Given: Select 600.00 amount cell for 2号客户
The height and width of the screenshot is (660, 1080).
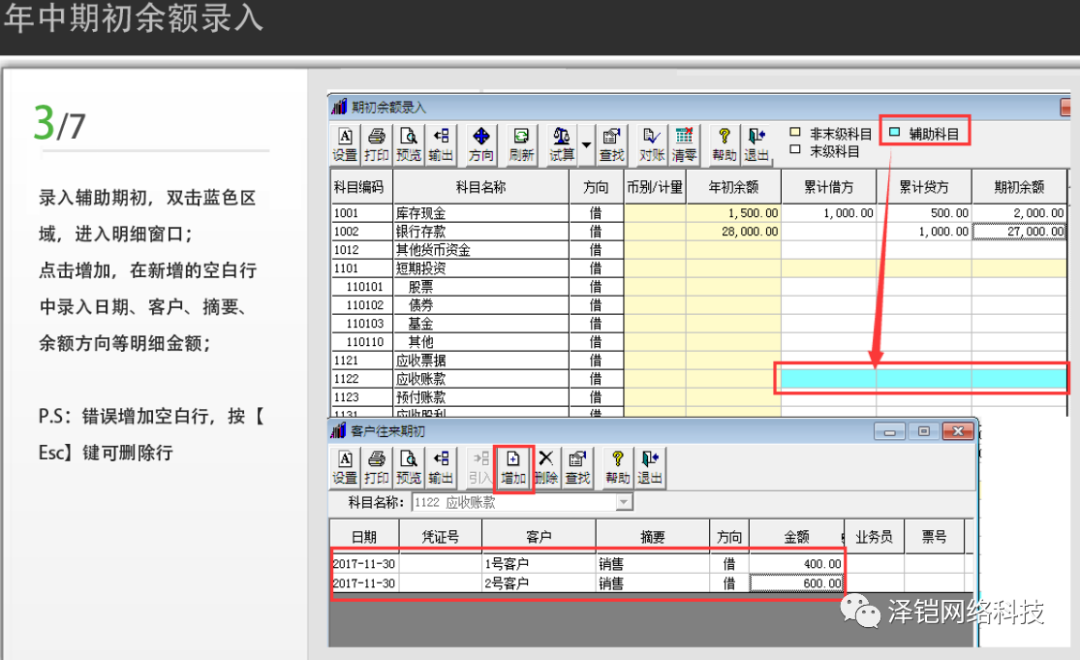Looking at the screenshot, I should point(796,583).
